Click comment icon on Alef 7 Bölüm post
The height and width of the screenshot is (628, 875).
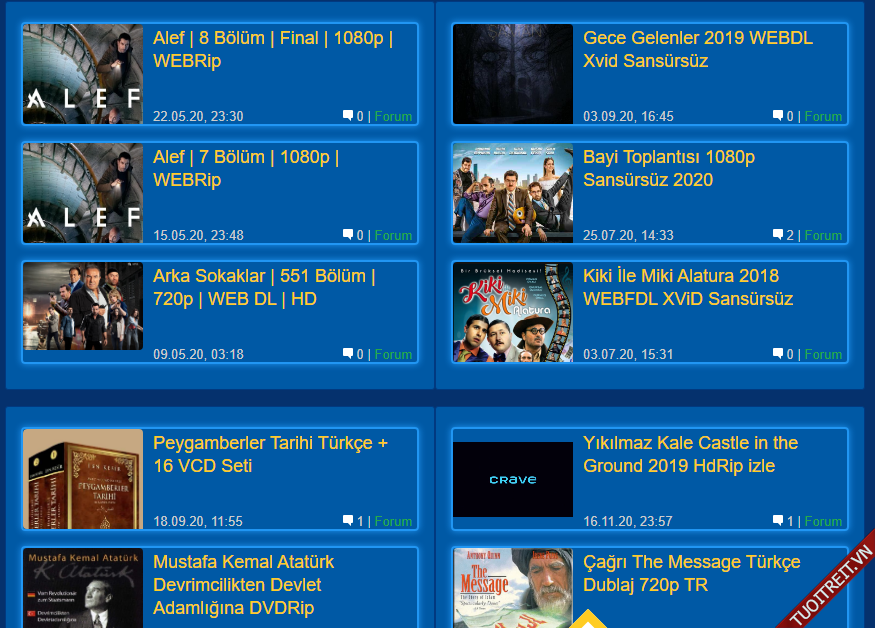(x=348, y=234)
